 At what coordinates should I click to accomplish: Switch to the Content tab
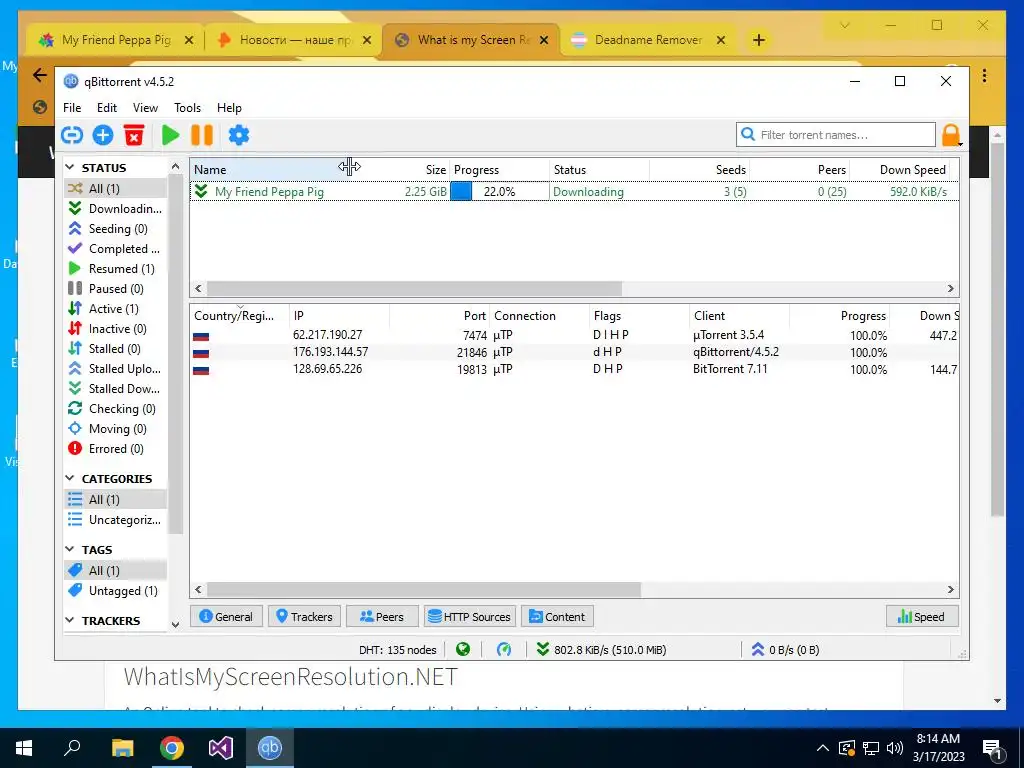[x=557, y=616]
